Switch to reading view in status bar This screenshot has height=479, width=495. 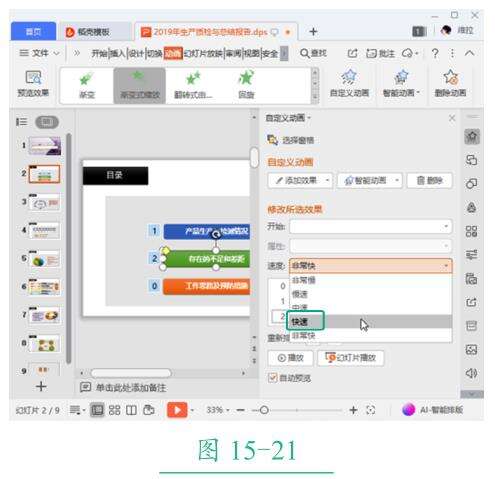coord(131,410)
